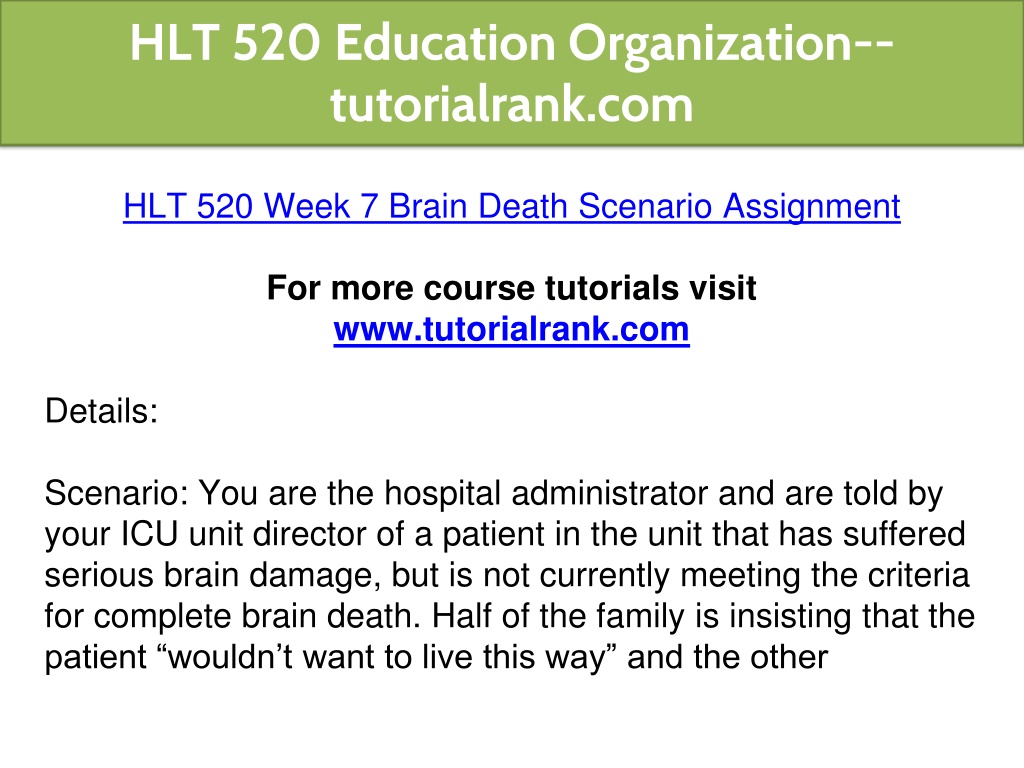The width and height of the screenshot is (1024, 768).
Task: Click the words "hospital administrator" in the paragraph
Action: point(546,493)
